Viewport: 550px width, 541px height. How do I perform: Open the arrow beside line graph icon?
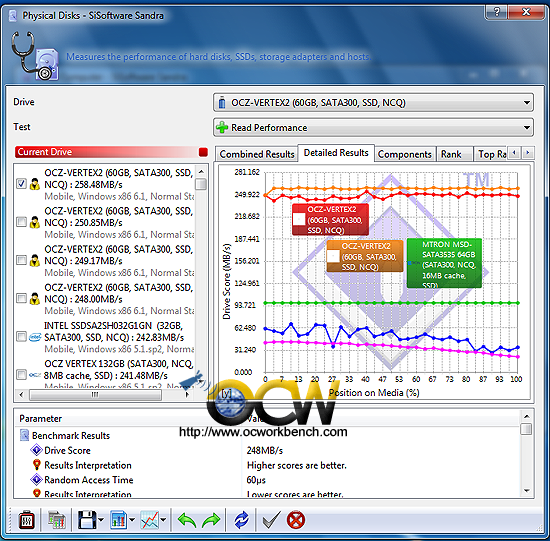point(163,520)
